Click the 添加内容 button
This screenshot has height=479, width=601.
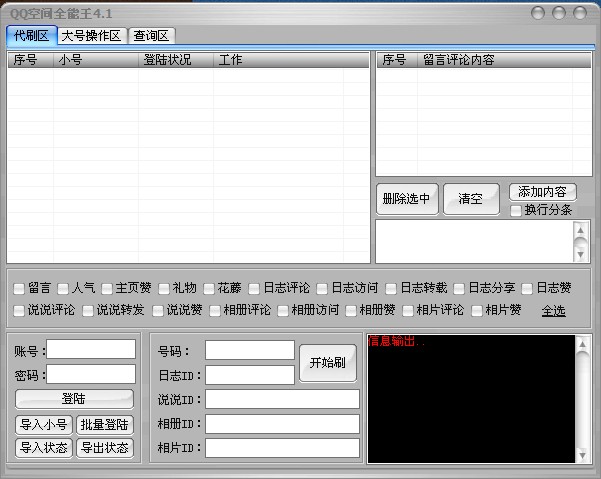point(542,192)
